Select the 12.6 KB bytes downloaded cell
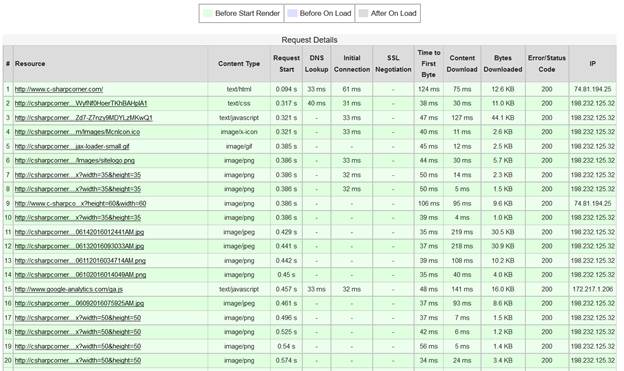This screenshot has height=371, width=624. 503,89
